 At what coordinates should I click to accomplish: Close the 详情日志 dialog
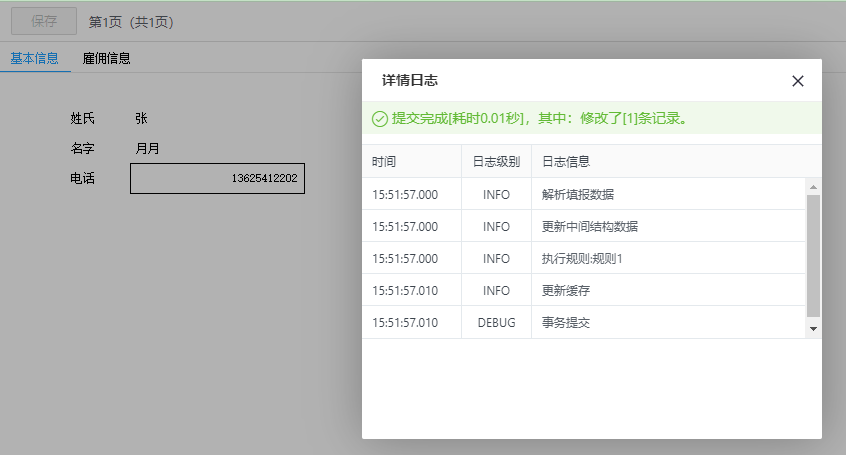pyautogui.click(x=797, y=81)
